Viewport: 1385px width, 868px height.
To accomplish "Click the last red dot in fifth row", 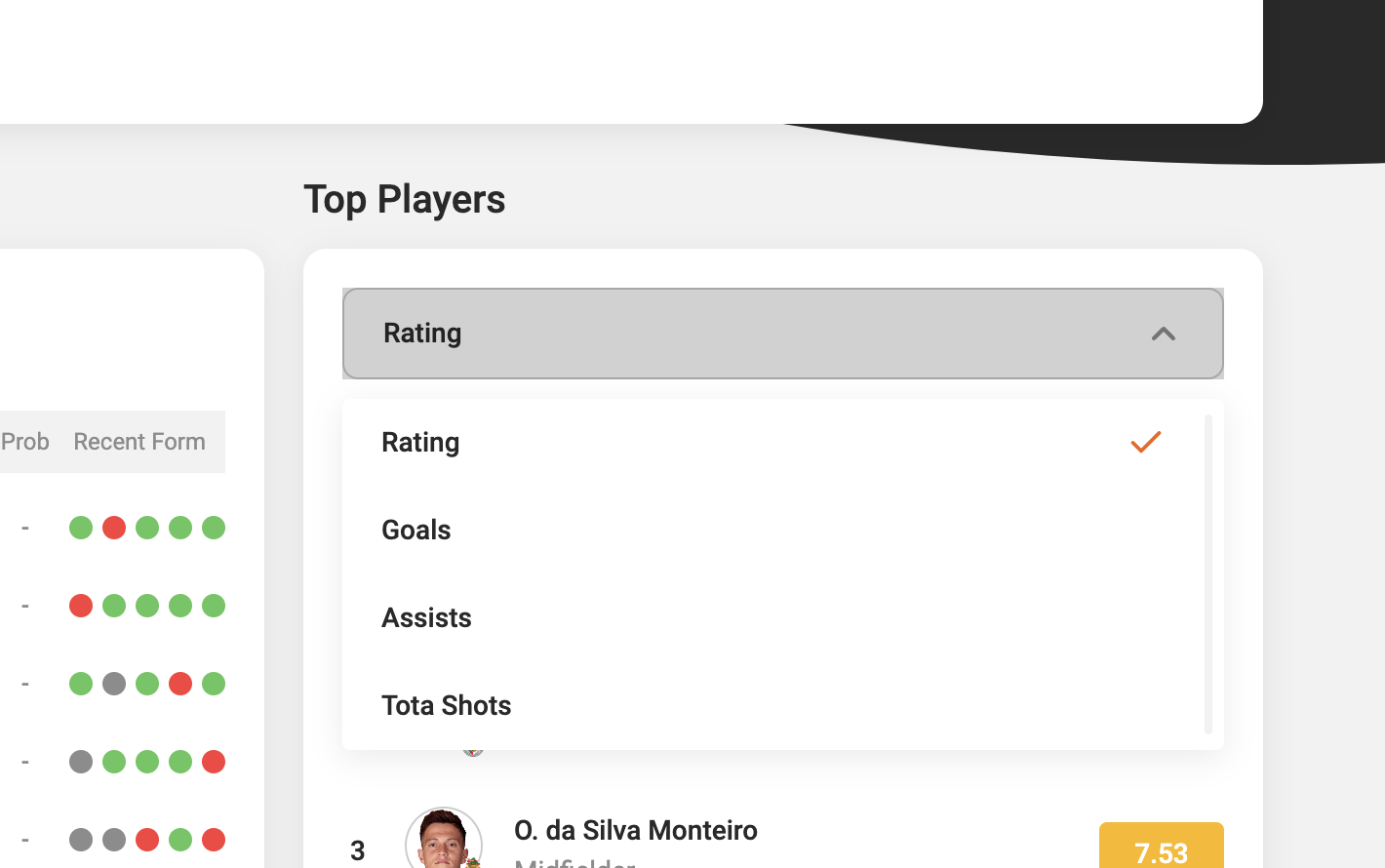I will [x=214, y=839].
